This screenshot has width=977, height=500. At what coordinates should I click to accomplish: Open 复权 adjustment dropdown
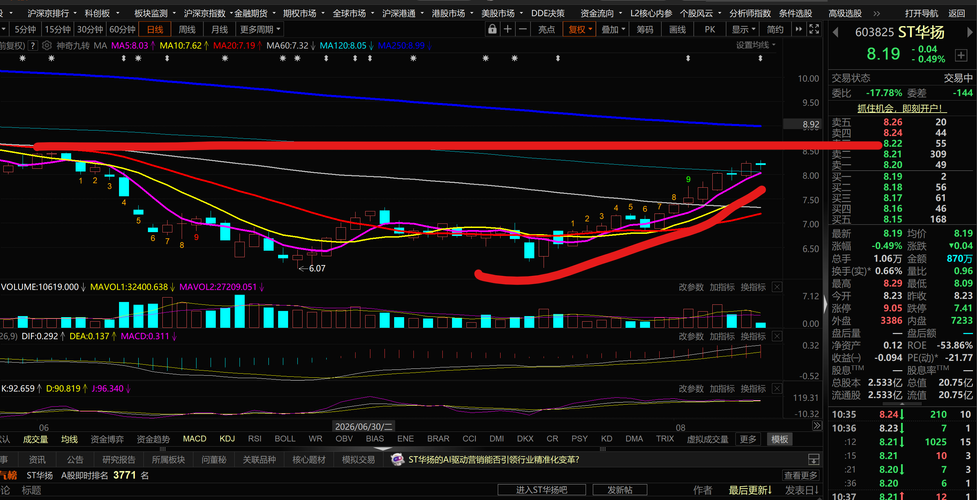579,29
